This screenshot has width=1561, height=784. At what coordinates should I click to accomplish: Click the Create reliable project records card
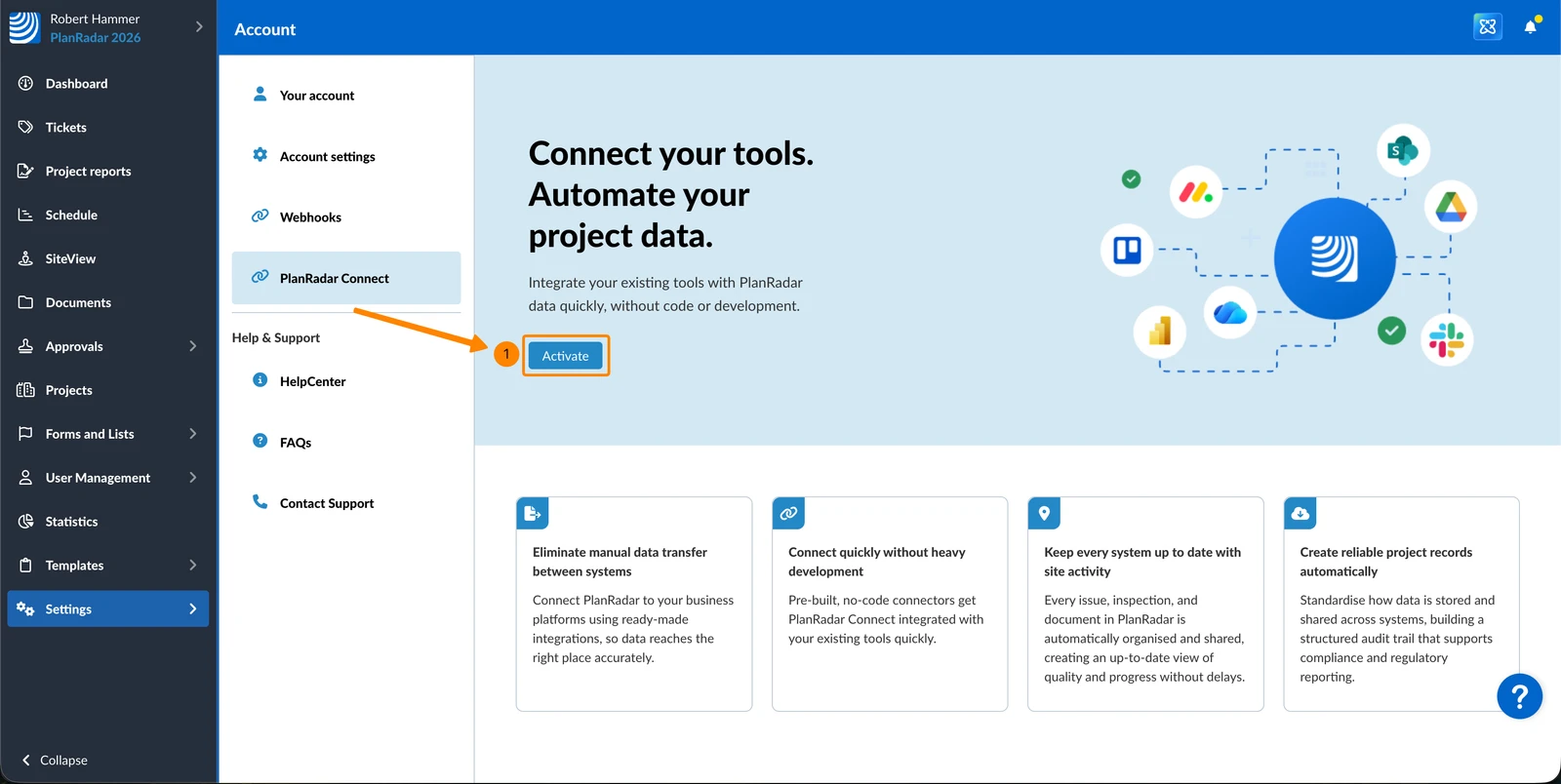[1401, 605]
